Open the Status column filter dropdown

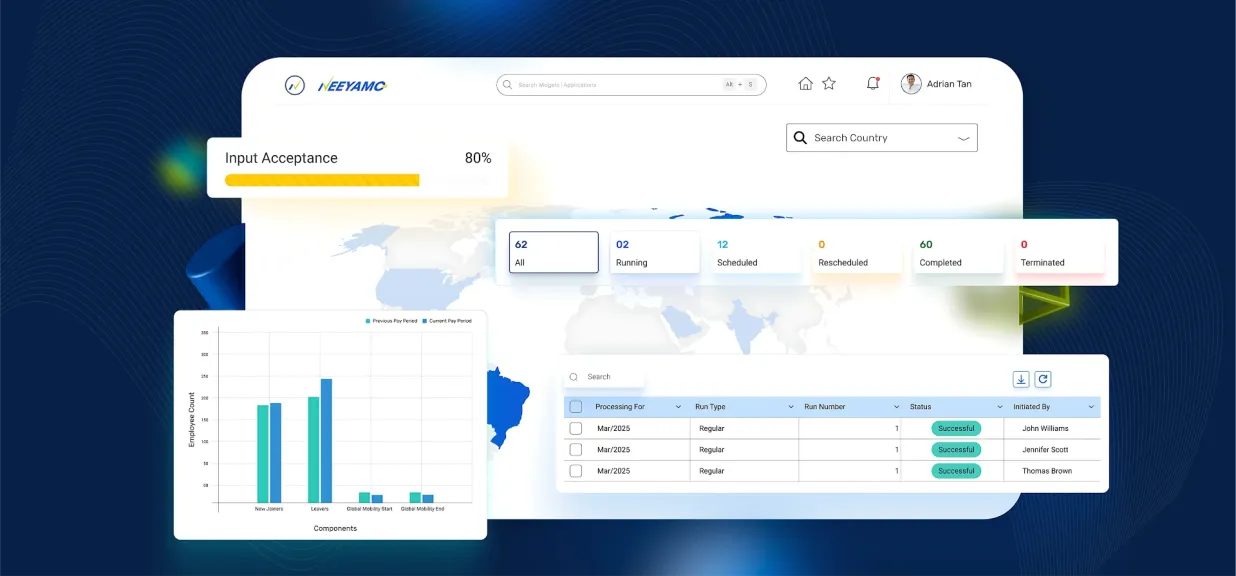pos(999,407)
